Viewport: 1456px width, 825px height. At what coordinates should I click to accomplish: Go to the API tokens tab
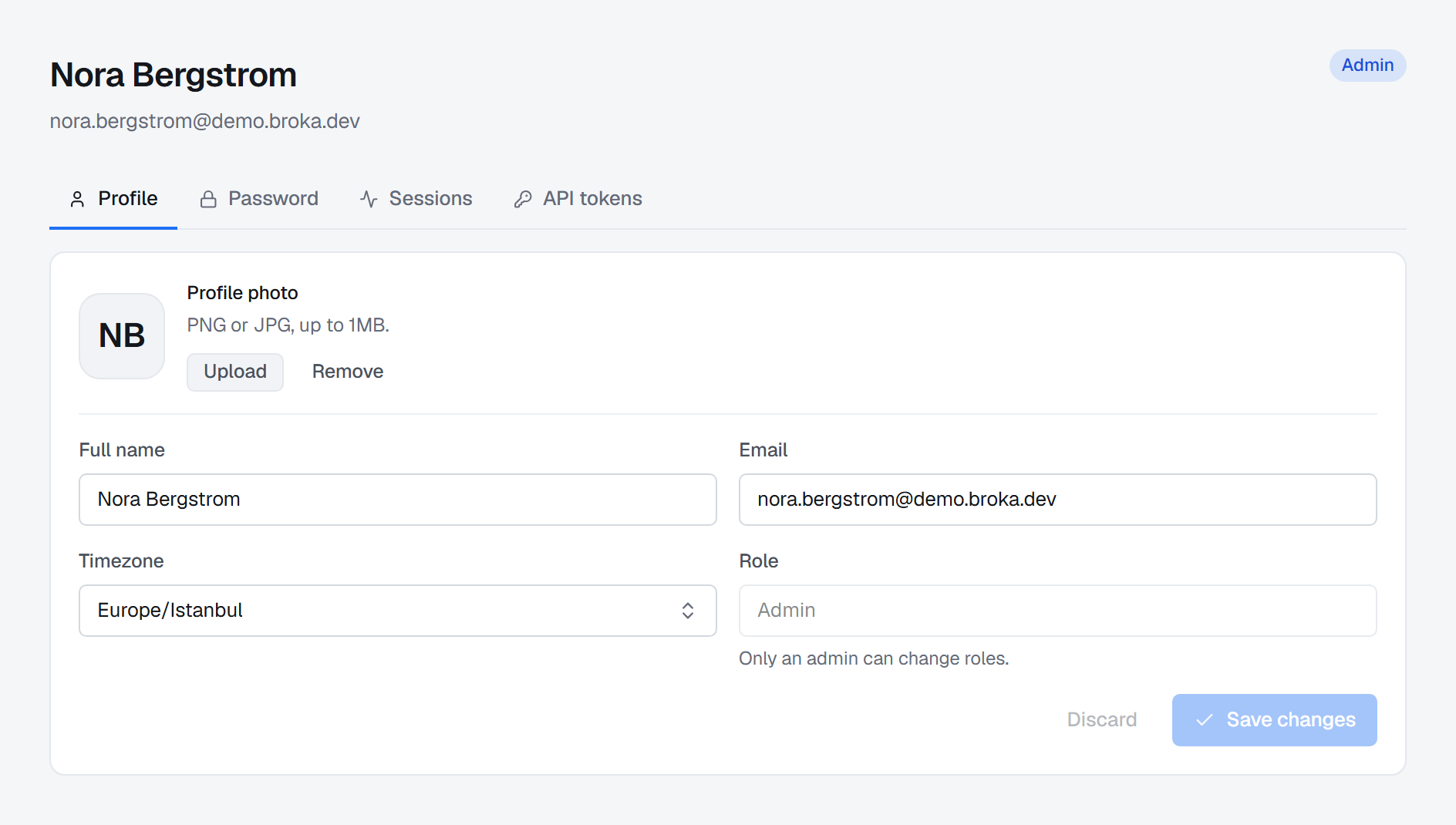point(578,199)
